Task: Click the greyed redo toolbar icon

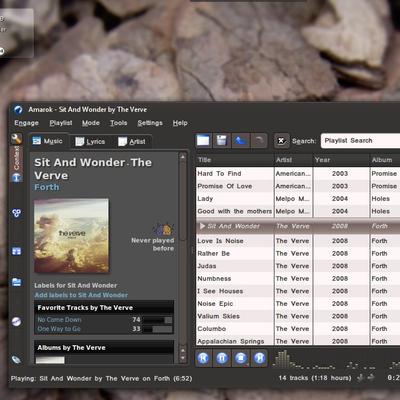Action: tap(259, 141)
